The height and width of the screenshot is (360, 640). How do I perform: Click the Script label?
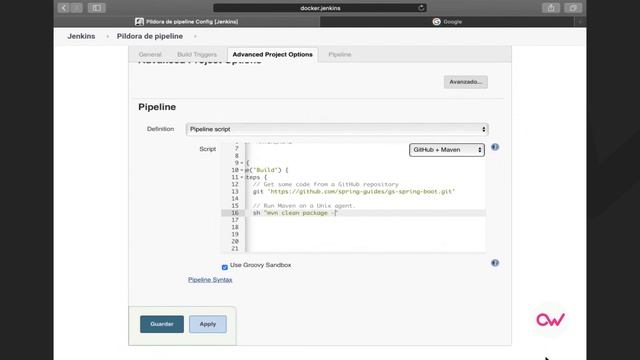click(207, 149)
